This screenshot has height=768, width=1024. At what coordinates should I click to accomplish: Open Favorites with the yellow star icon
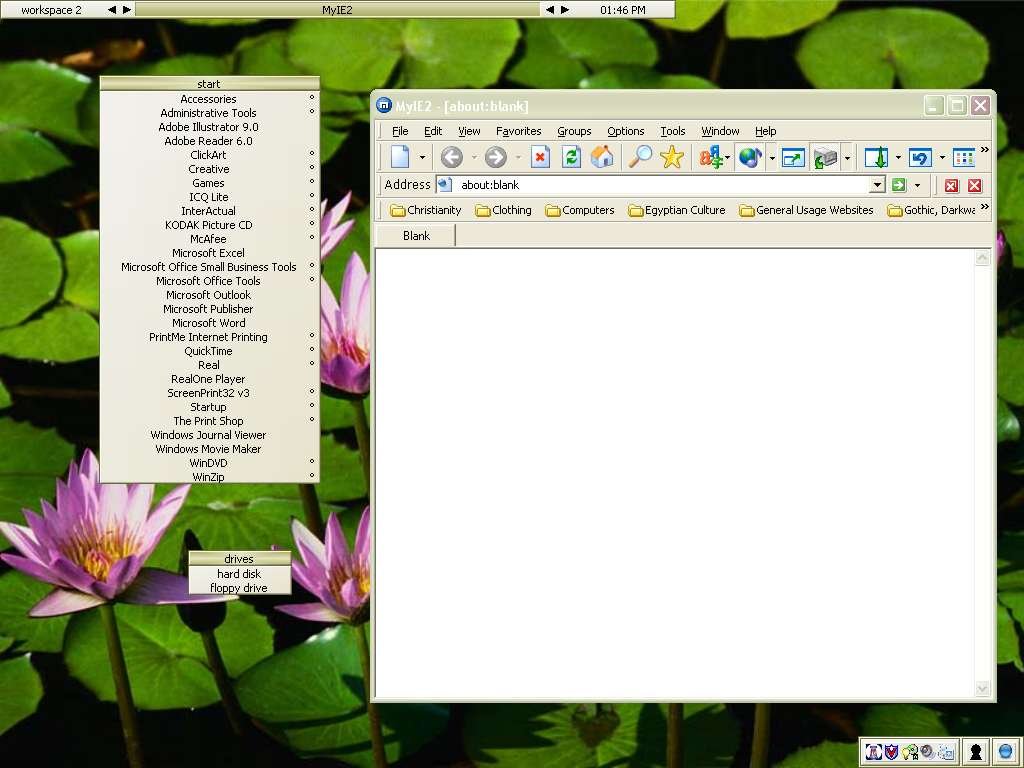(671, 157)
